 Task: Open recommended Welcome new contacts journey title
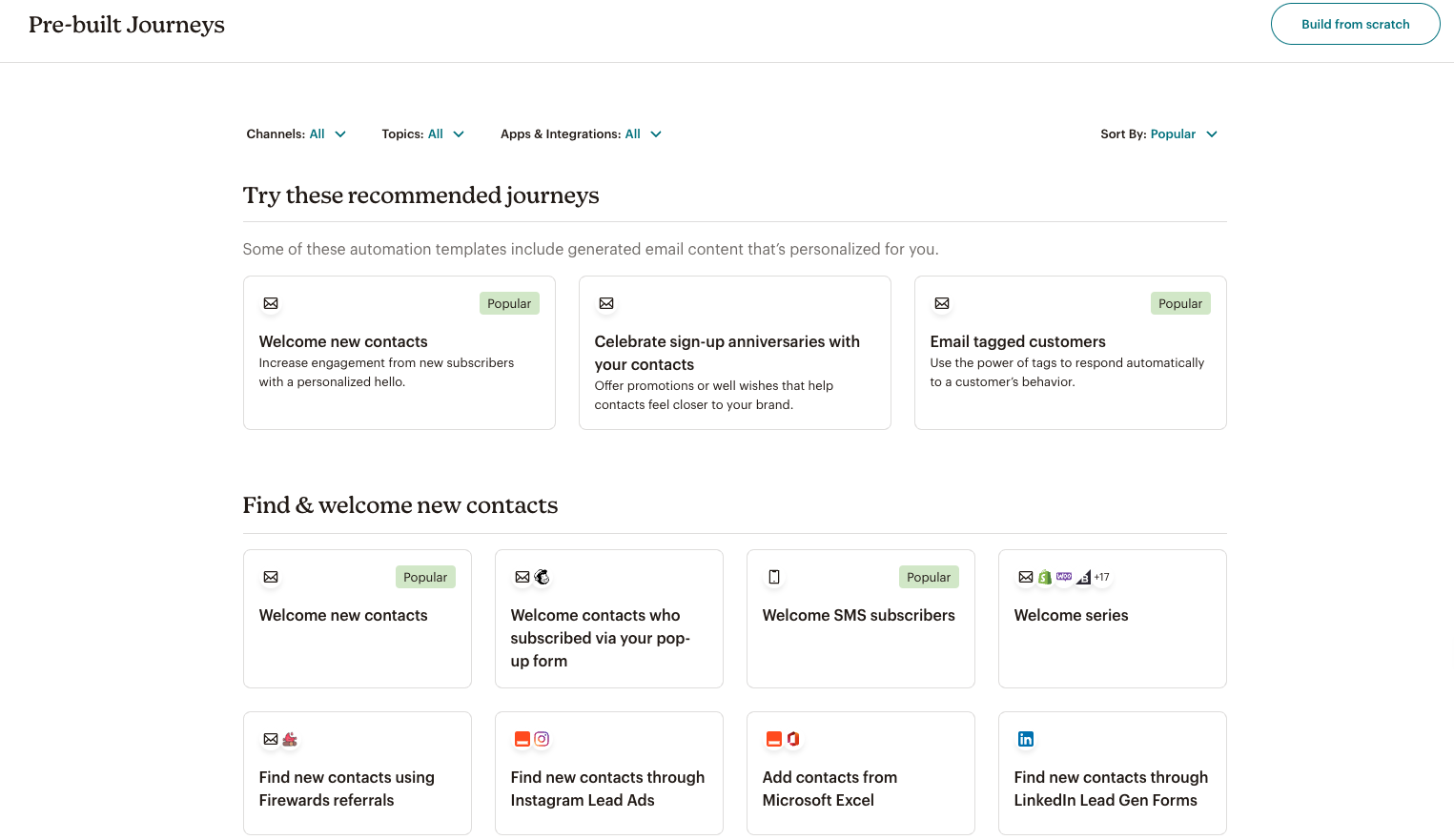343,341
